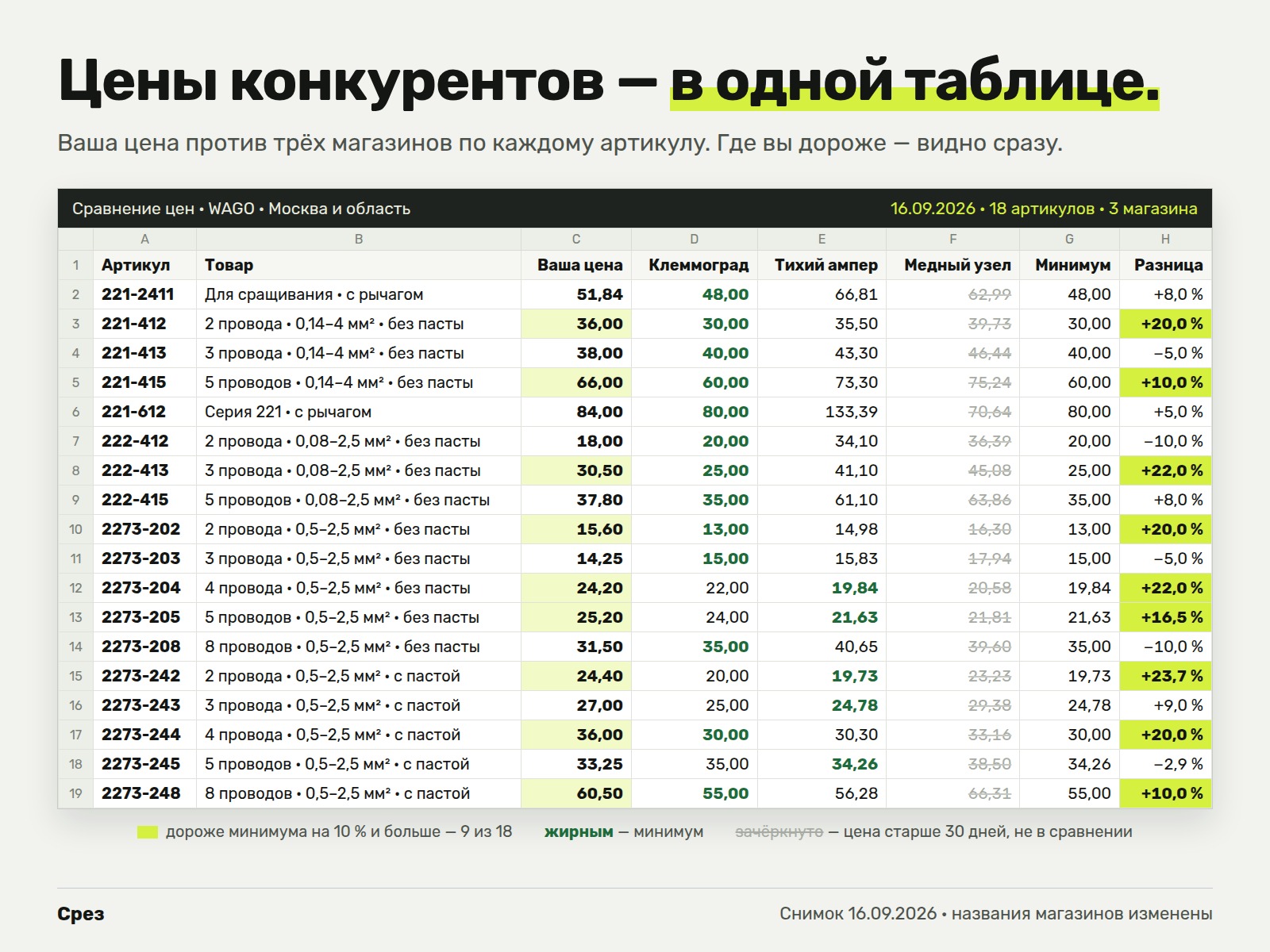This screenshot has height=952, width=1270.
Task: Click the green legend color swatch
Action: 148,832
